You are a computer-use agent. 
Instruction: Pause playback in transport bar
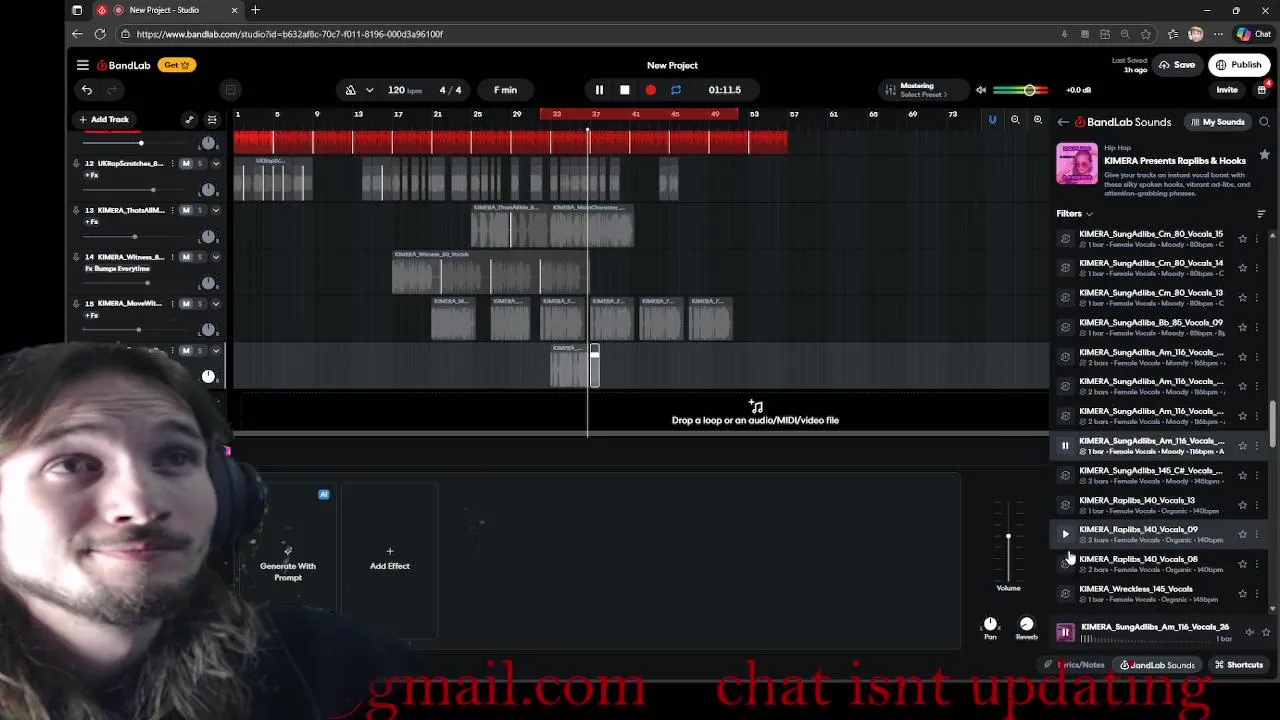(x=599, y=90)
